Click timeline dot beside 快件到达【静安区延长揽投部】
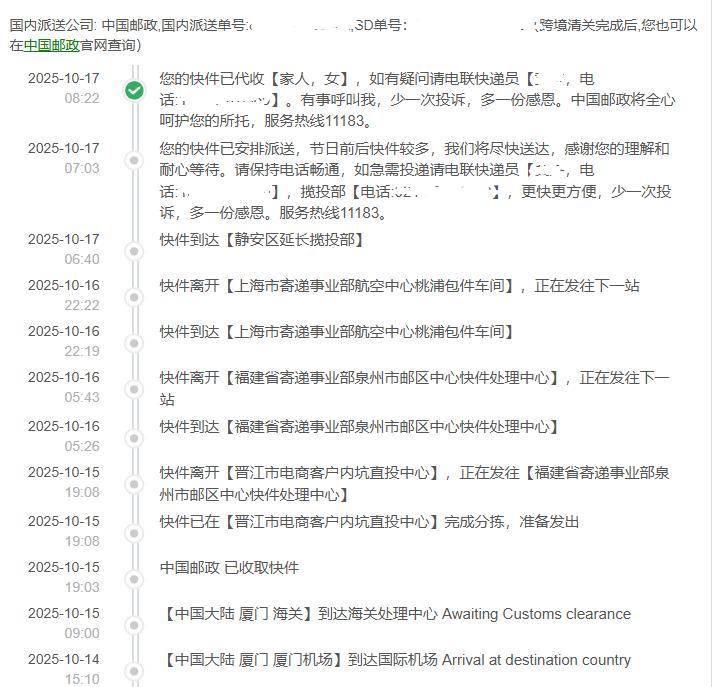Image resolution: width=712 pixels, height=687 pixels. point(134,251)
